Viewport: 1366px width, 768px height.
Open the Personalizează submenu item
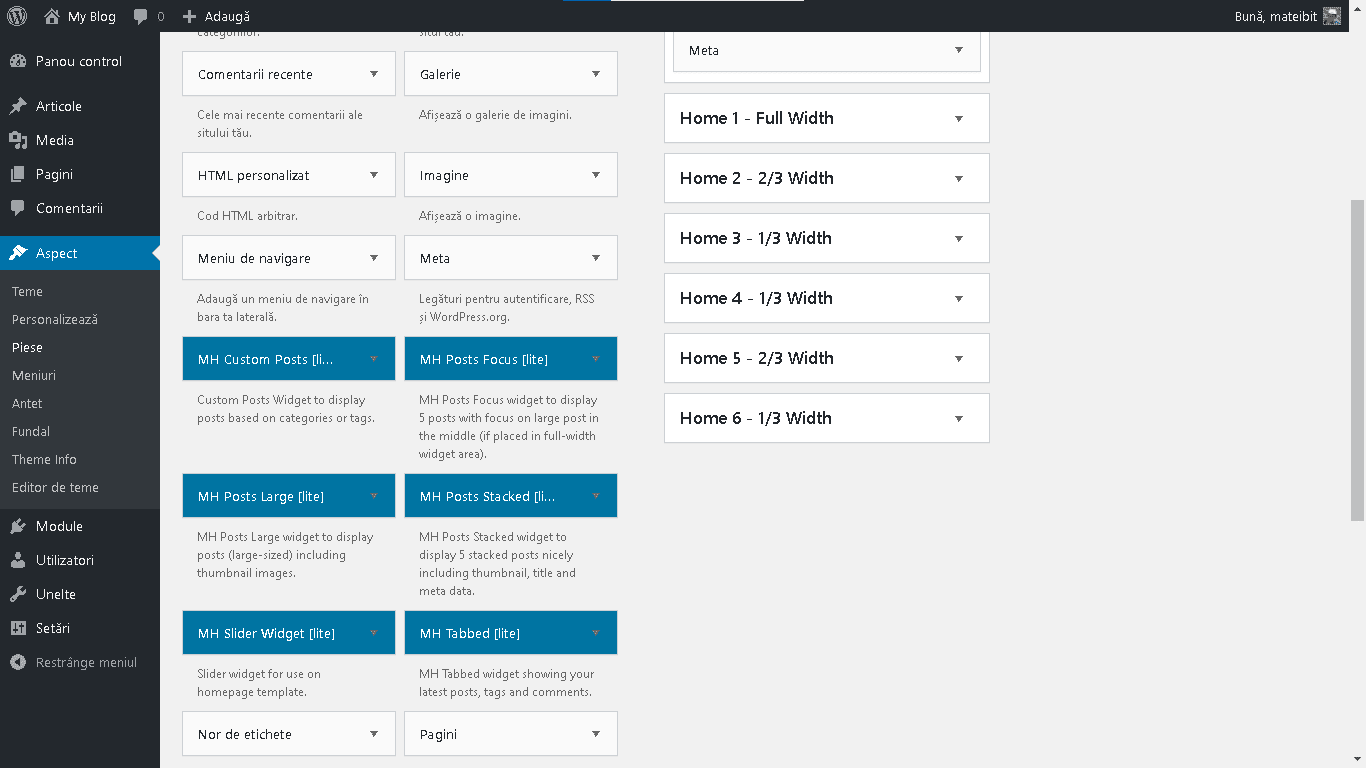[55, 319]
